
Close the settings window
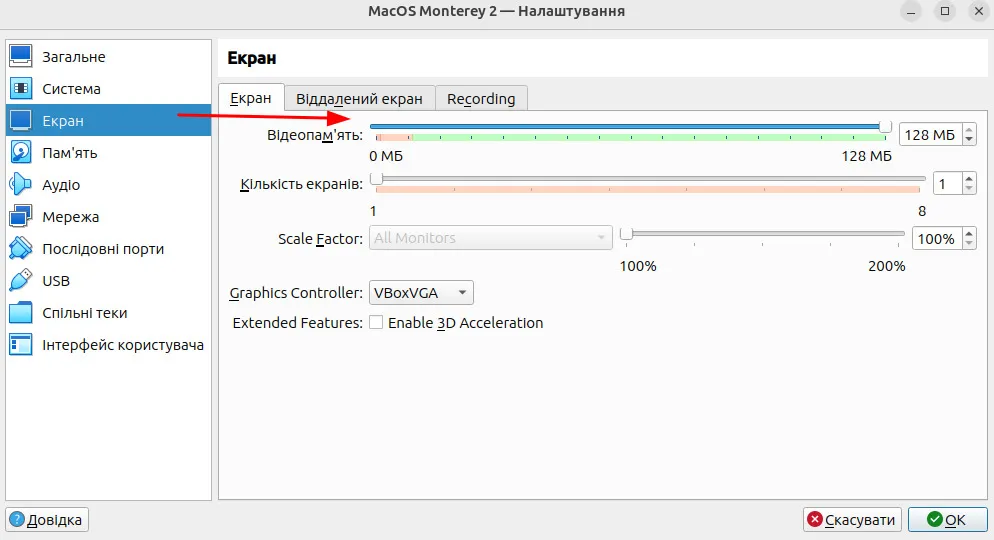(979, 11)
